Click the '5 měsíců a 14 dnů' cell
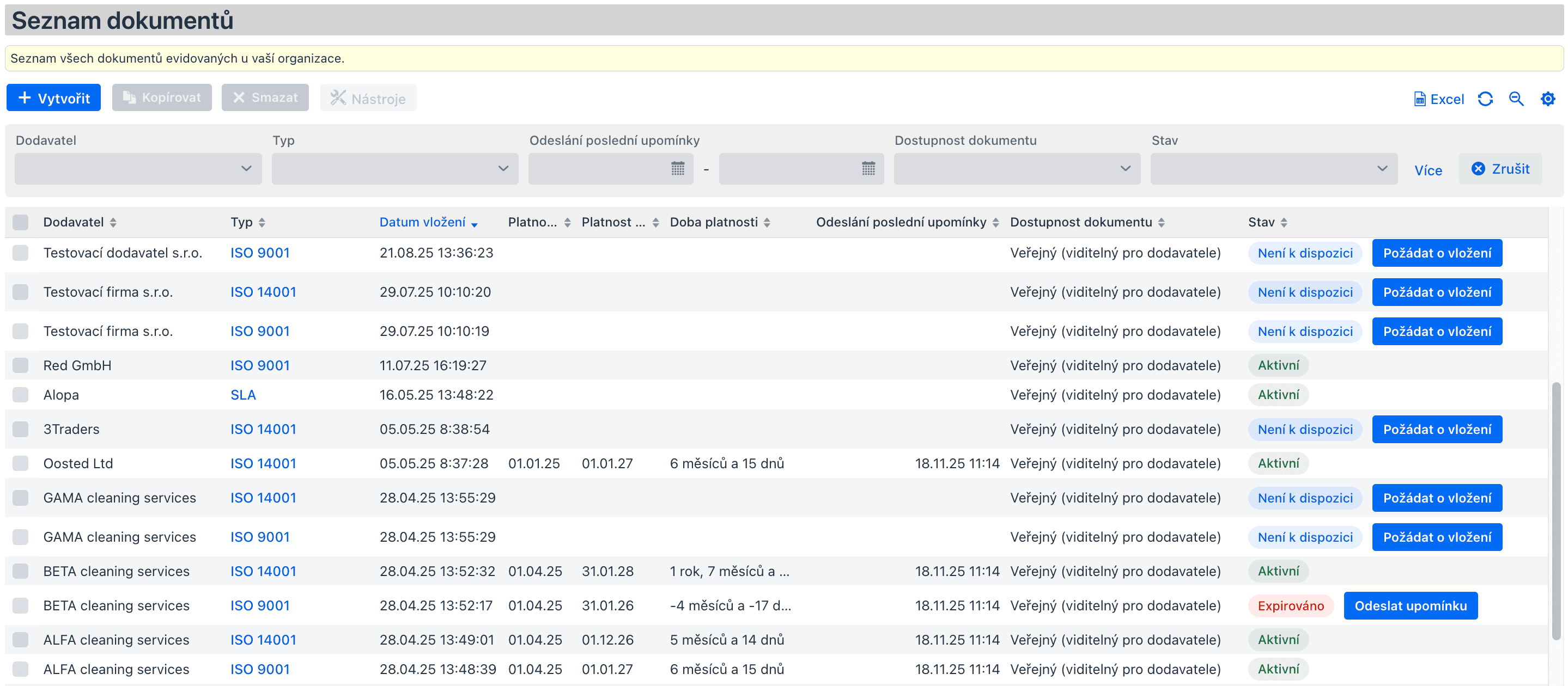 click(x=727, y=640)
